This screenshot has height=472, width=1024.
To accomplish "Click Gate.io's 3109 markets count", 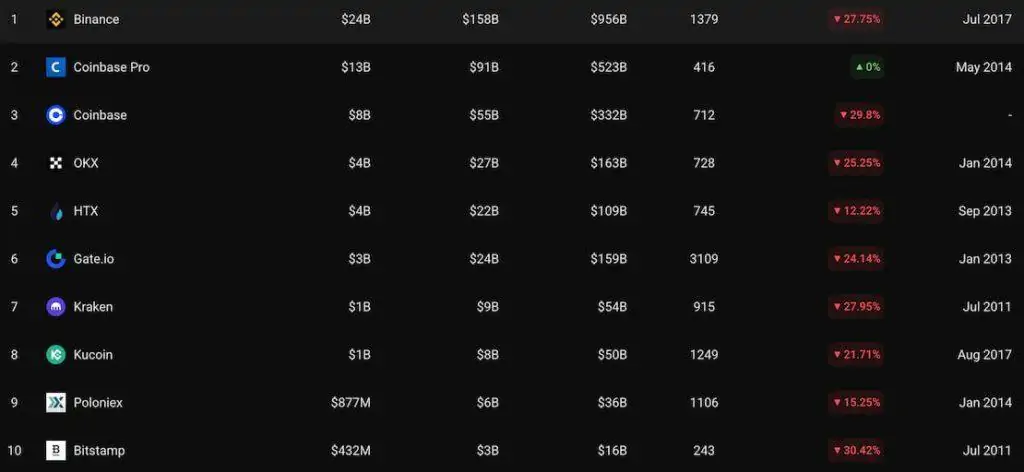I will 703,259.
